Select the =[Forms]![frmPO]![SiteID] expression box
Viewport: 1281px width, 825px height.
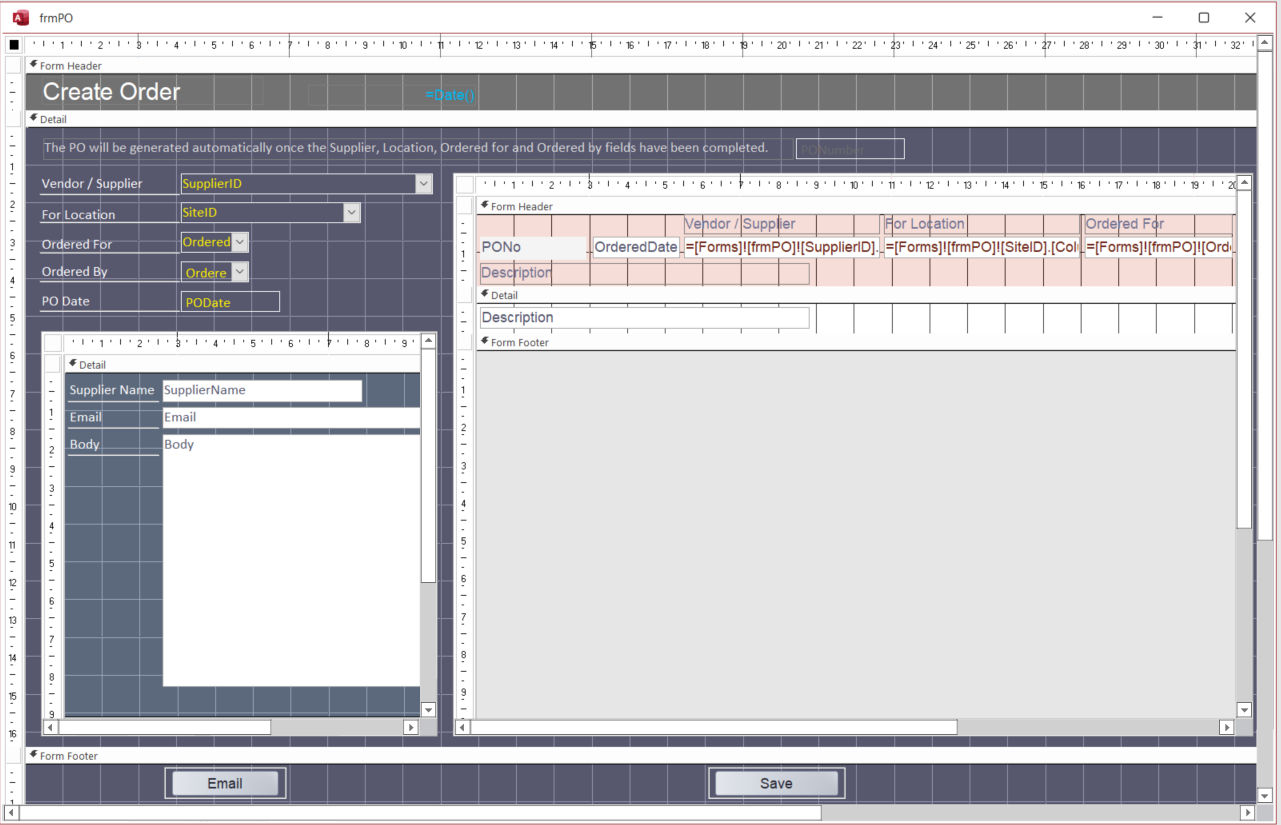coord(982,247)
